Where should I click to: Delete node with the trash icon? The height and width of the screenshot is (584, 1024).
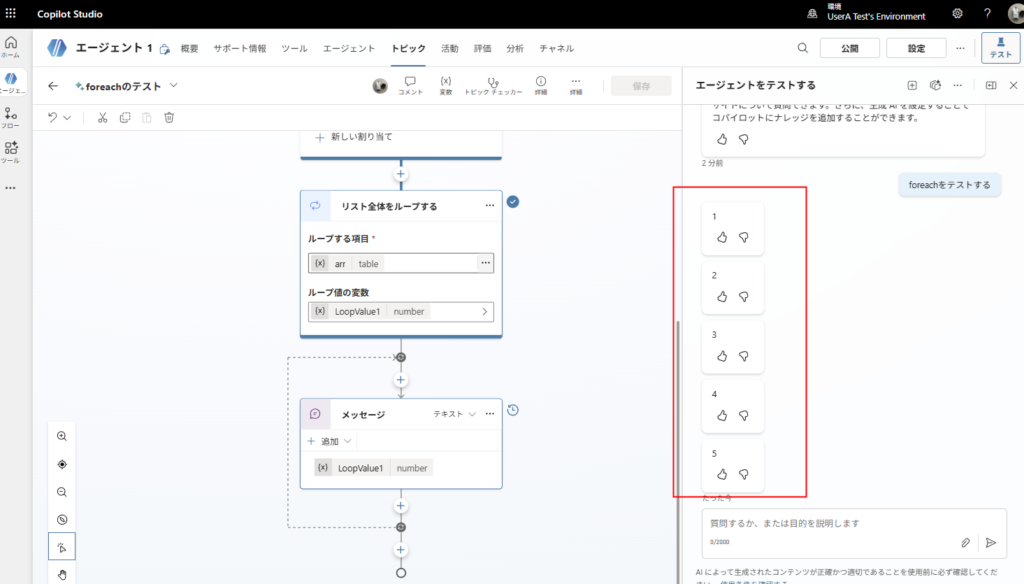tap(169, 117)
